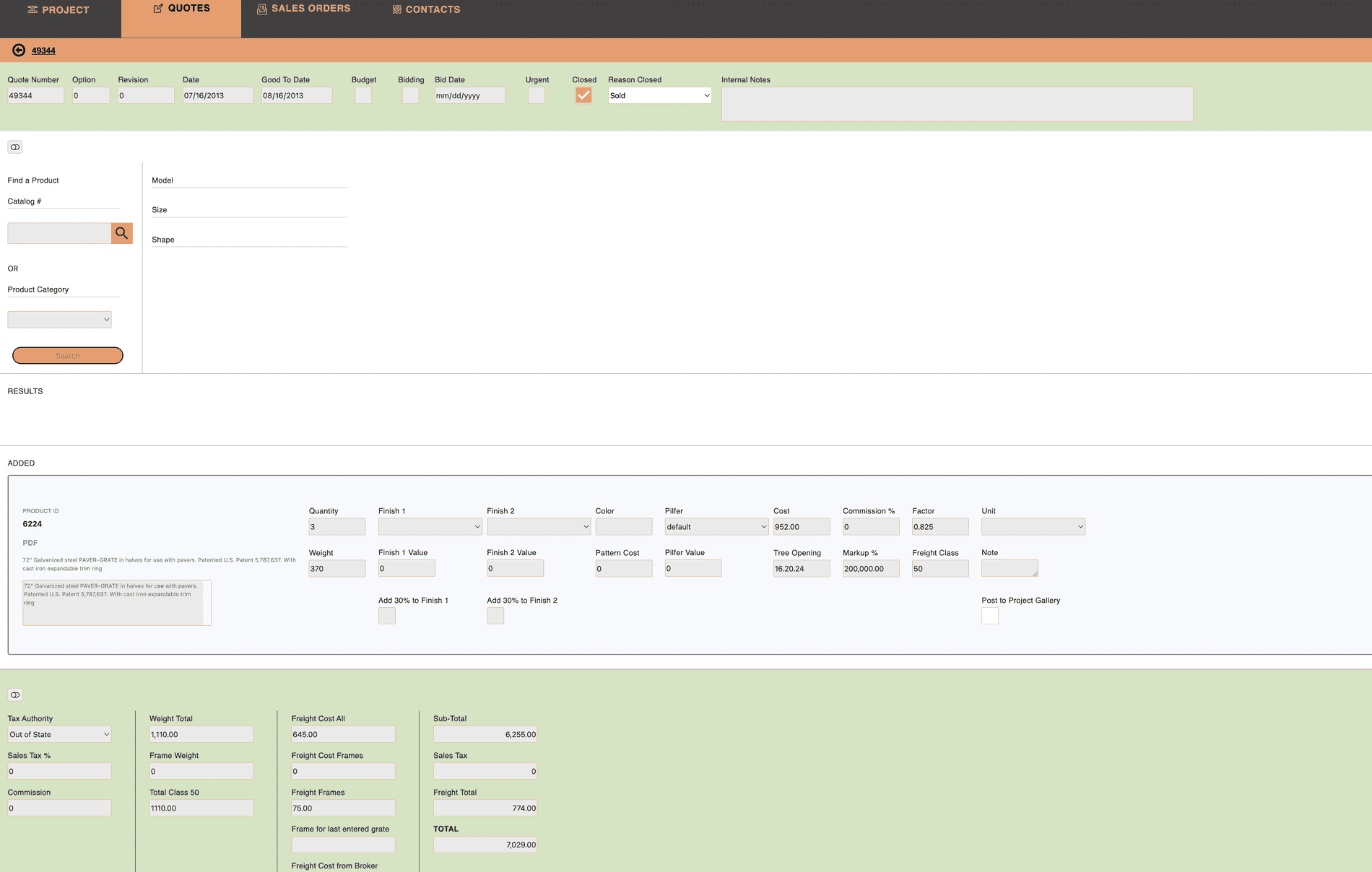Click the Internal Notes text area

(957, 104)
